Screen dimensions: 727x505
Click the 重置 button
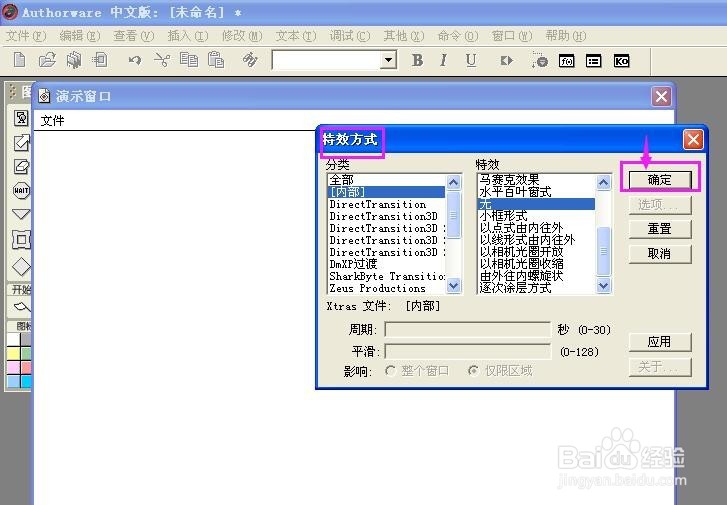pyautogui.click(x=660, y=229)
